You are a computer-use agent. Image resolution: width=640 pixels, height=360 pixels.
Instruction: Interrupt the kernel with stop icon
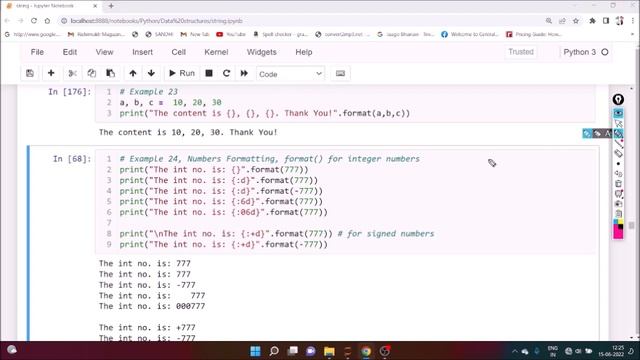(209, 73)
